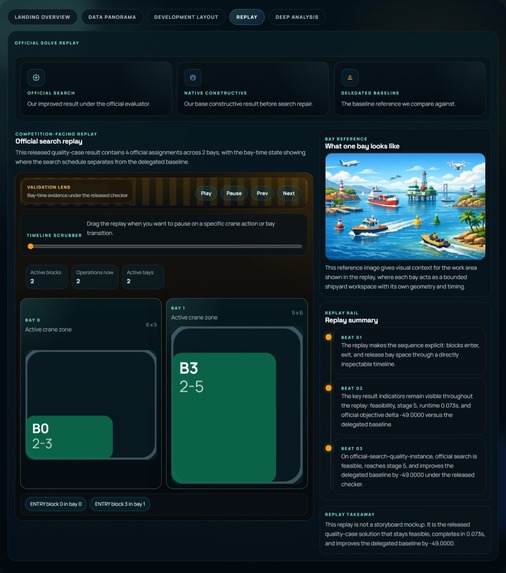The width and height of the screenshot is (506, 573).
Task: Step back with the Prev button
Action: (x=262, y=193)
